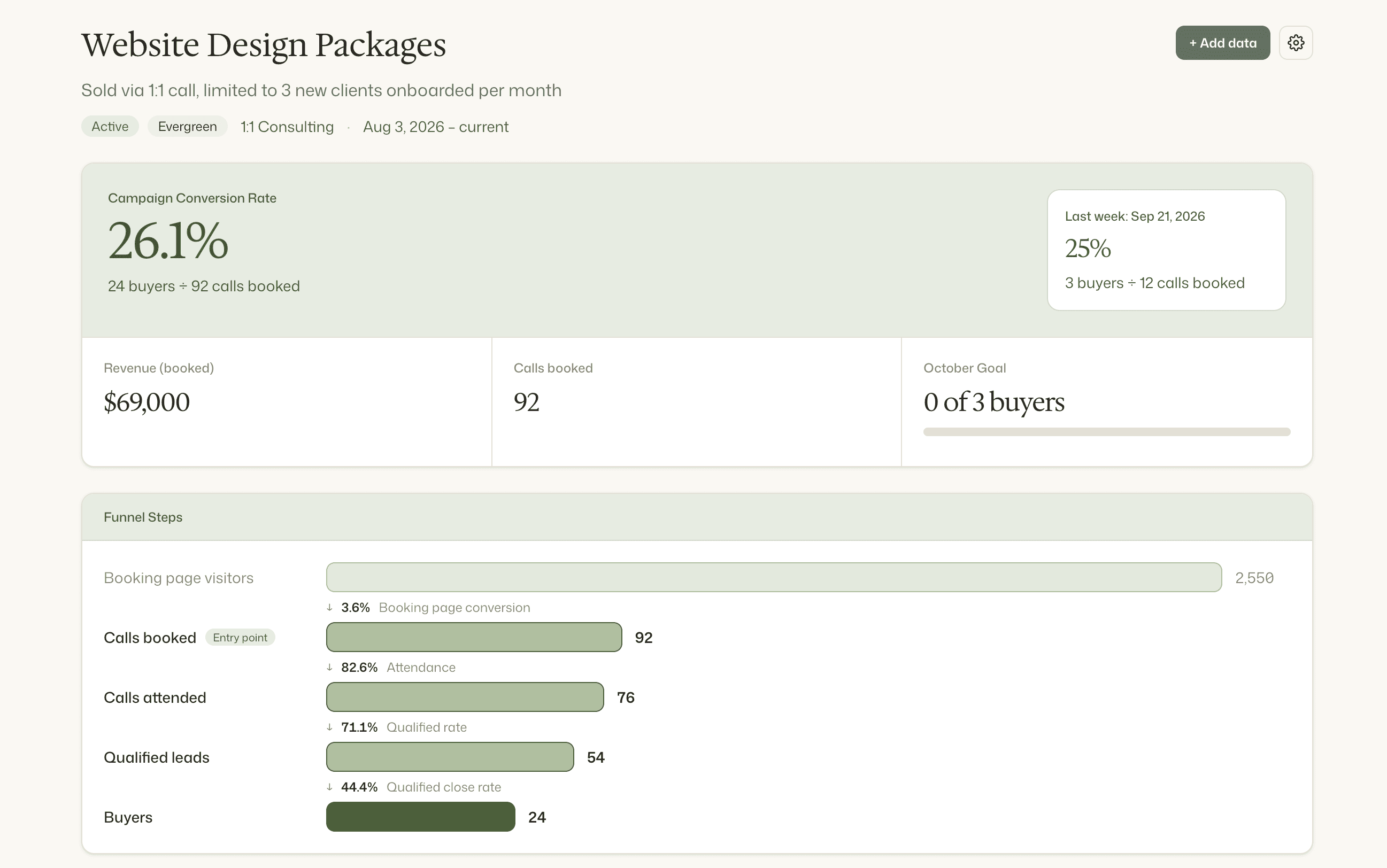Click the 44.4% Qualified close rate
The image size is (1387, 868).
pyautogui.click(x=421, y=787)
